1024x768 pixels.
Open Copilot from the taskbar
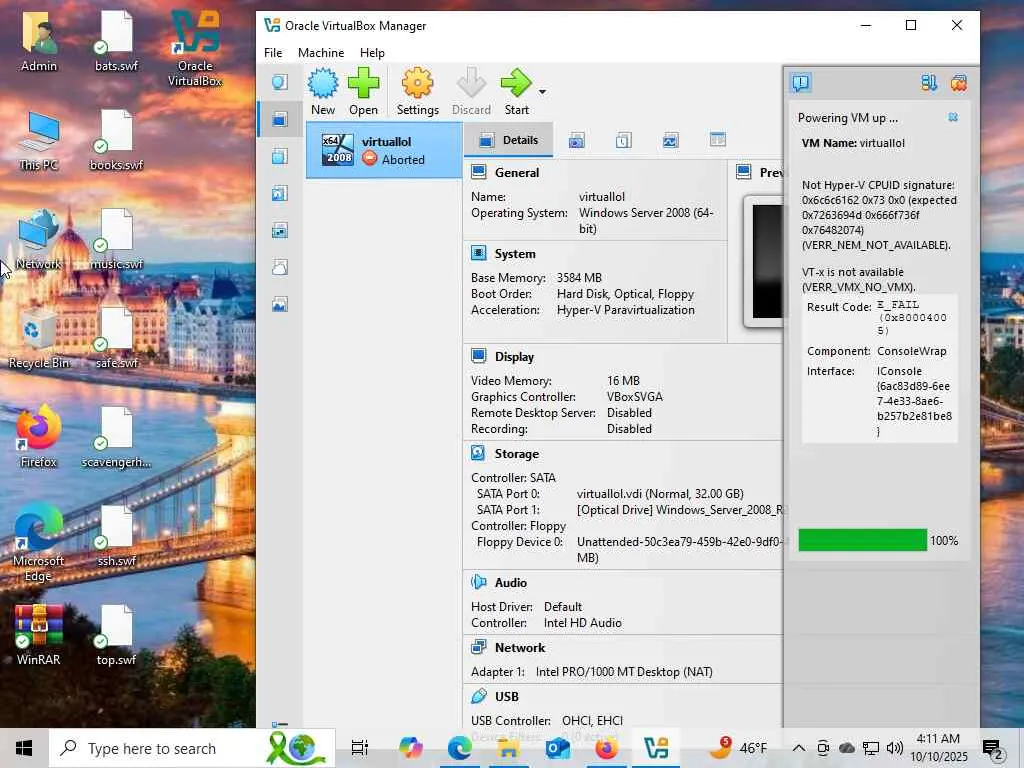pyautogui.click(x=411, y=748)
